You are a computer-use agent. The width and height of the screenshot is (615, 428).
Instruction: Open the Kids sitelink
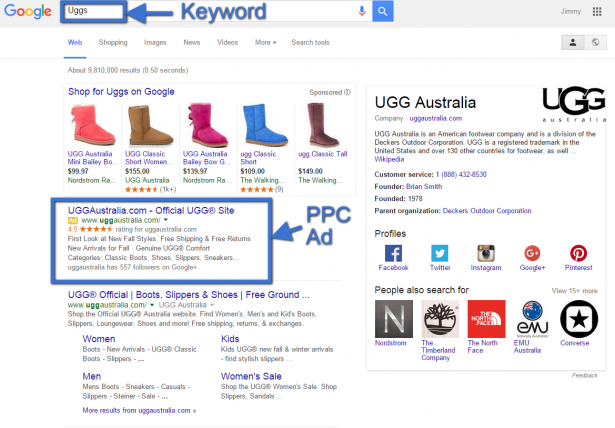click(x=230, y=339)
